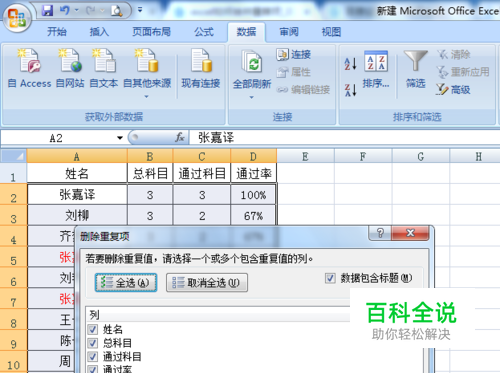
Task: Click the 通过科目 header cell in row 1
Action: pyautogui.click(x=202, y=173)
